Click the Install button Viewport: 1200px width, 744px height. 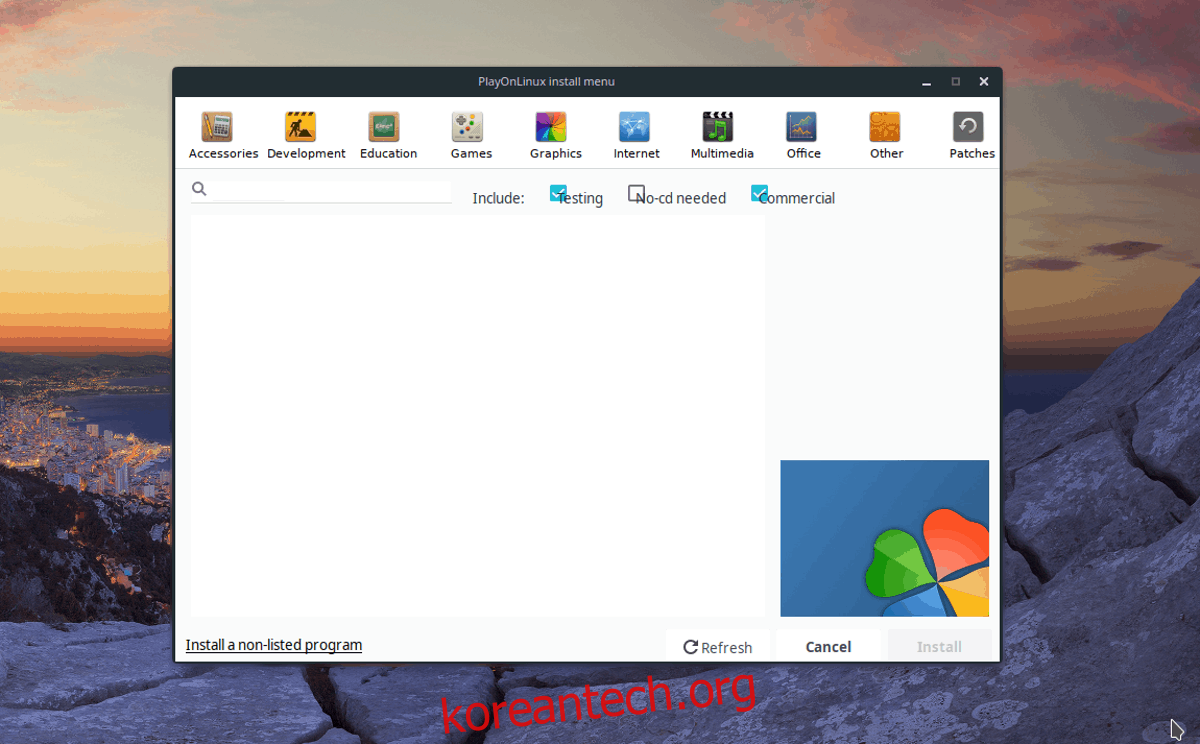[940, 646]
